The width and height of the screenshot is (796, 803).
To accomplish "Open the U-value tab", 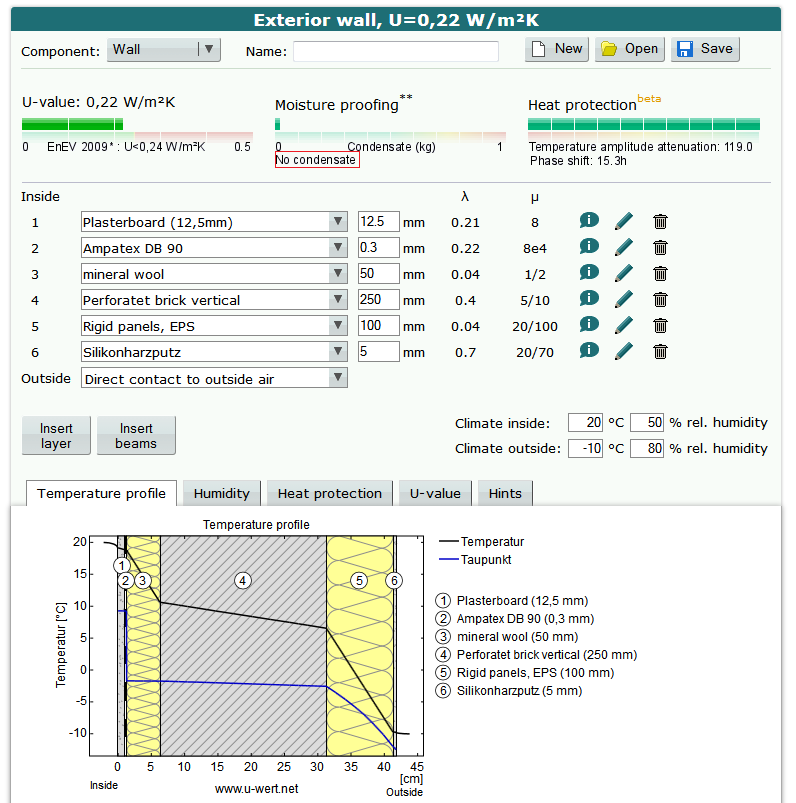I will click(436, 493).
